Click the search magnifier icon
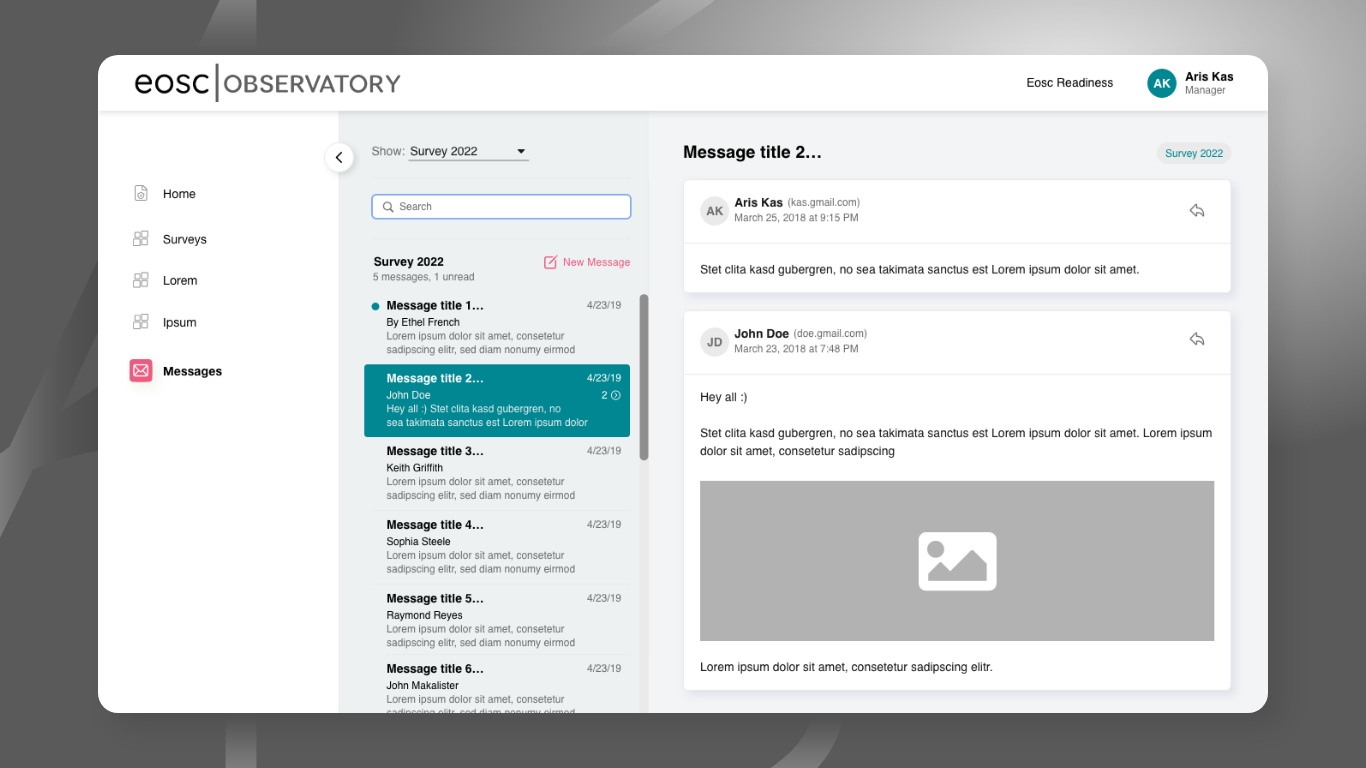Image resolution: width=1366 pixels, height=768 pixels. pos(388,206)
